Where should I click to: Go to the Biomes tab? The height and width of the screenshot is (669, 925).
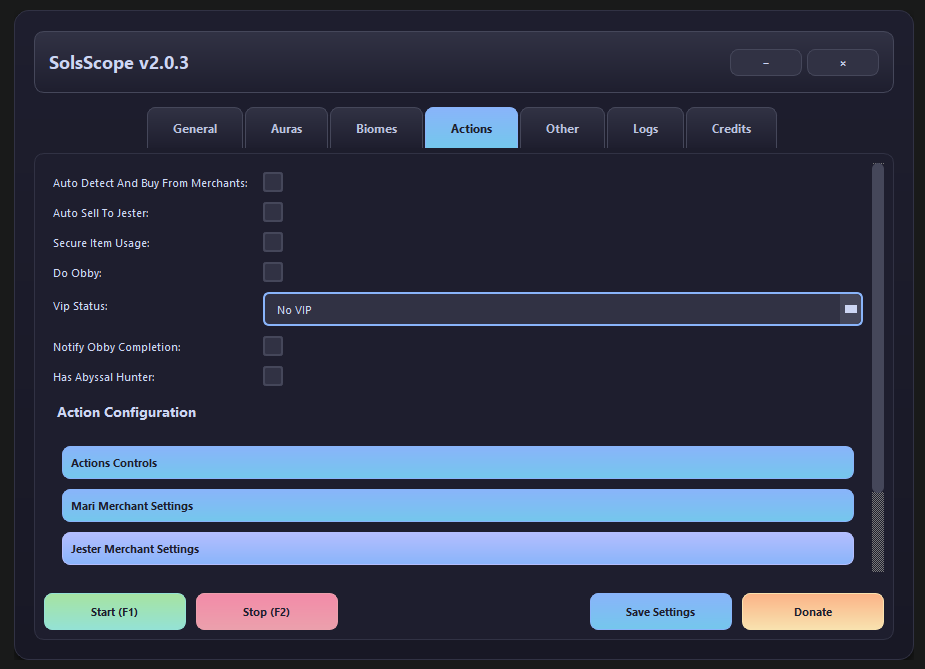(x=376, y=129)
